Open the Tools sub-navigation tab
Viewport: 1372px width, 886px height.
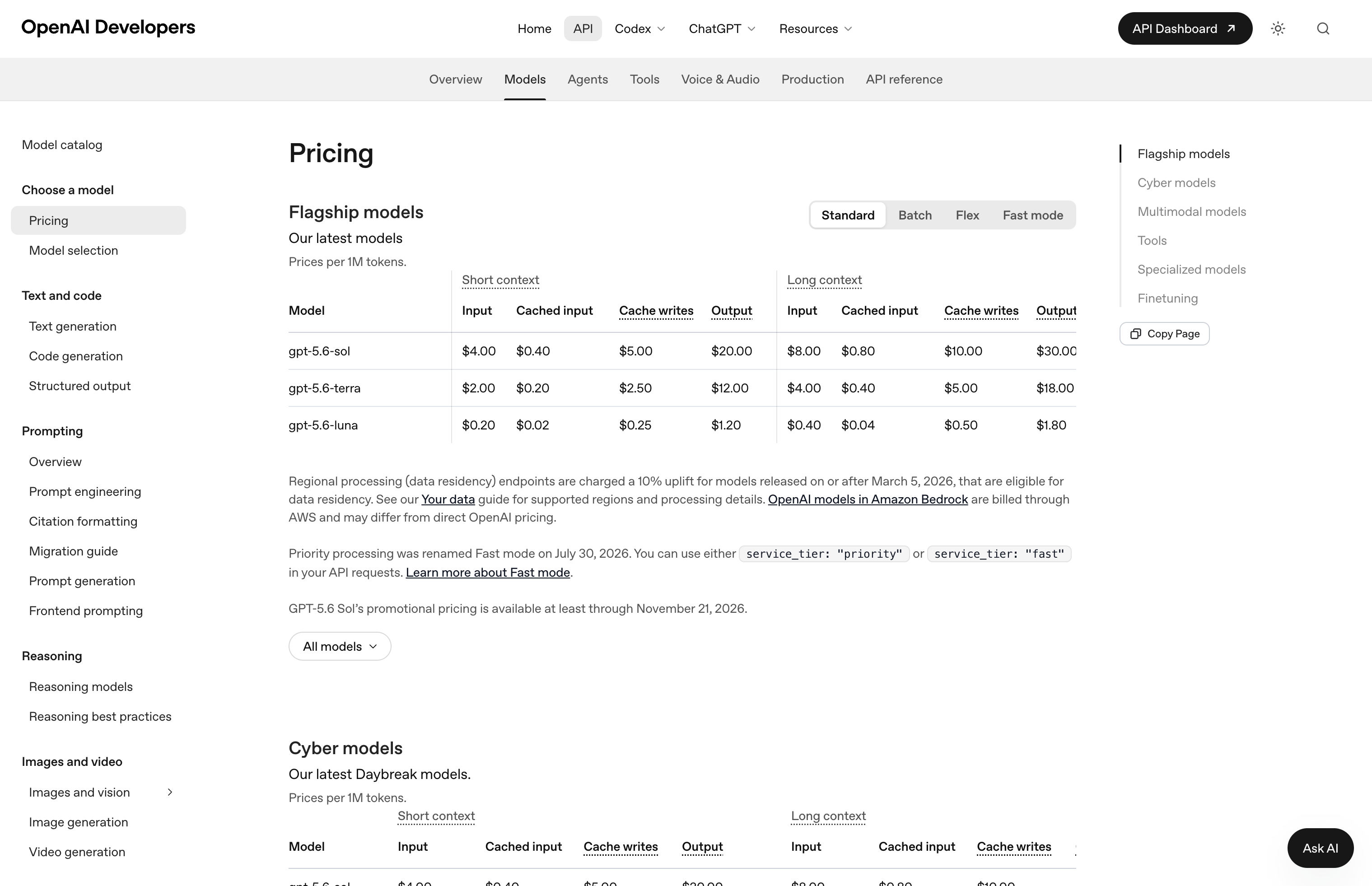pos(644,79)
